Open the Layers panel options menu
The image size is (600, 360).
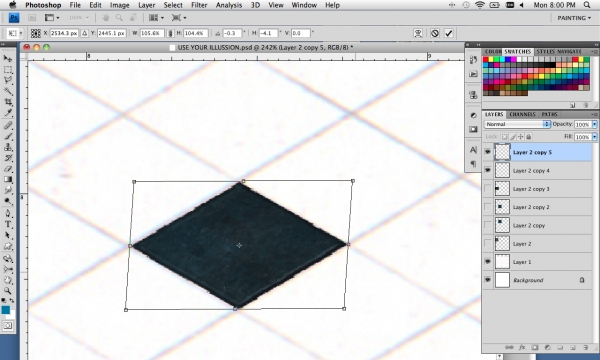pos(593,114)
